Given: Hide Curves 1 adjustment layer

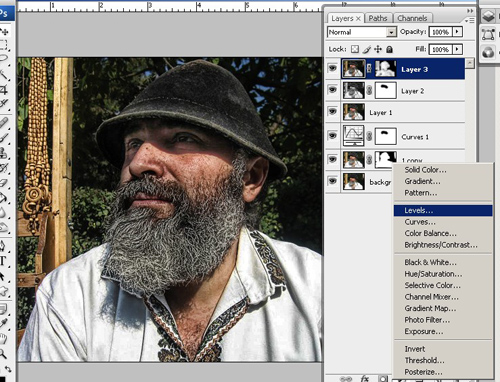Looking at the screenshot, I should click(332, 135).
